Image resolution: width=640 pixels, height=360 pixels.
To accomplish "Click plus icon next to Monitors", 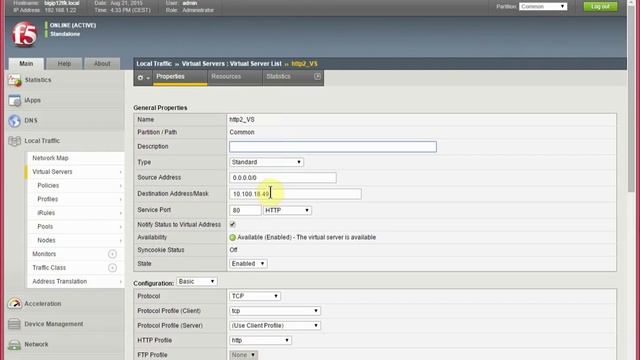I will pyautogui.click(x=112, y=254).
